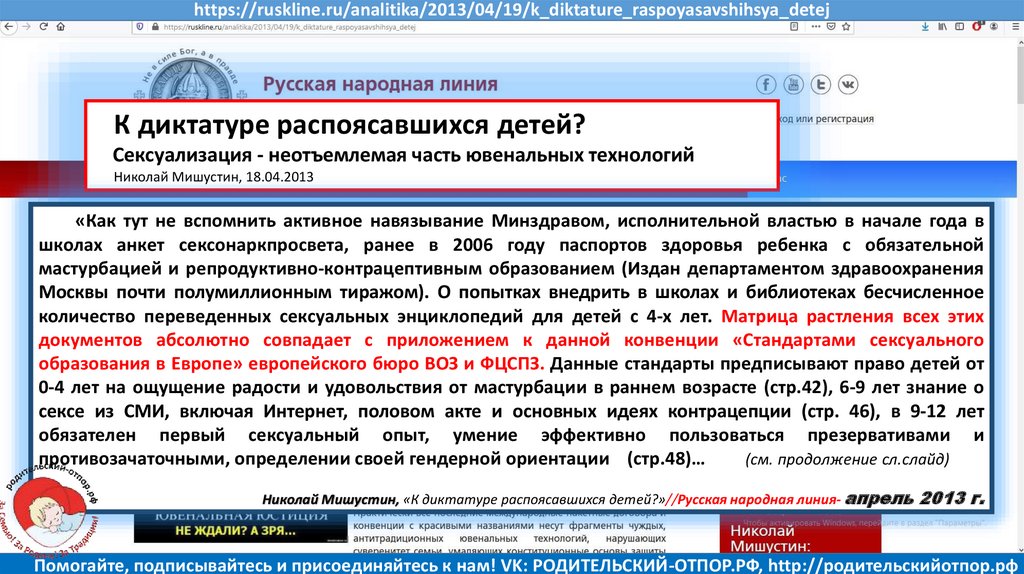Open the browser library icon

(942, 27)
